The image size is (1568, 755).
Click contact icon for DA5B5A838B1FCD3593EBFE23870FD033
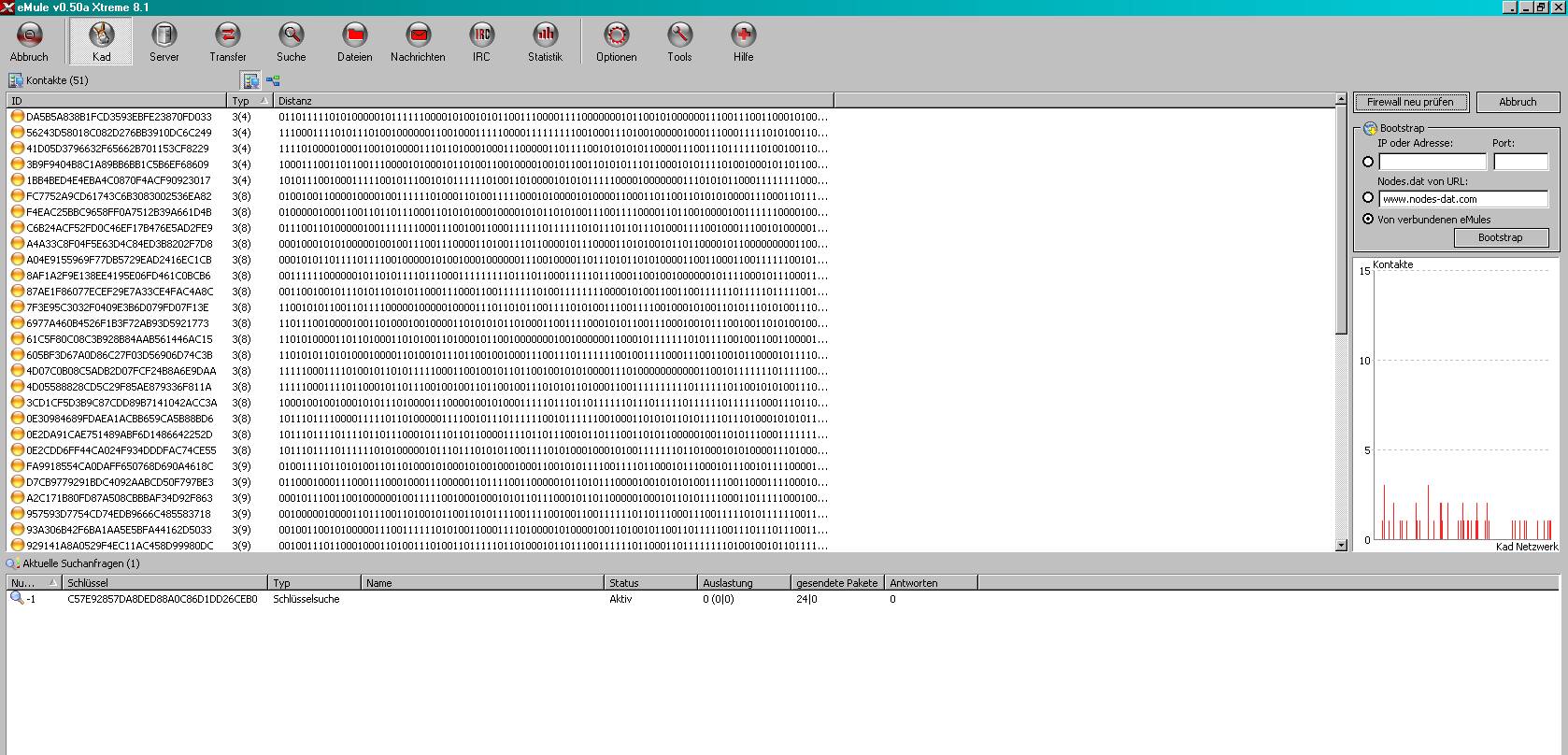[x=17, y=117]
